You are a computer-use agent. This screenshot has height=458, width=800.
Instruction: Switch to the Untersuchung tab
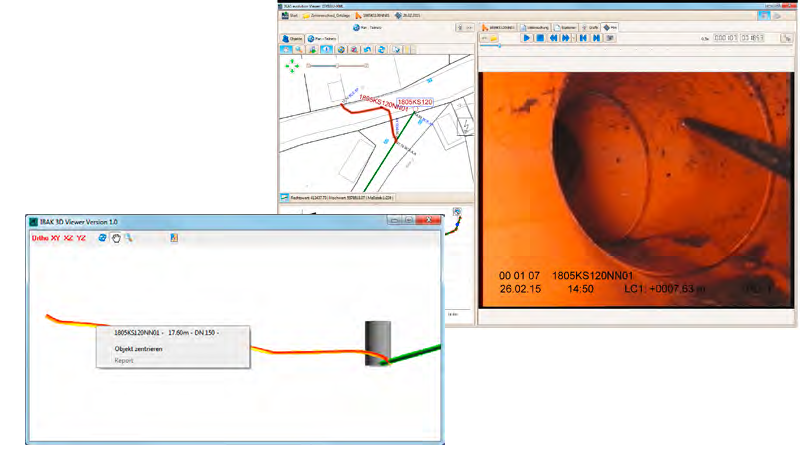(535, 27)
